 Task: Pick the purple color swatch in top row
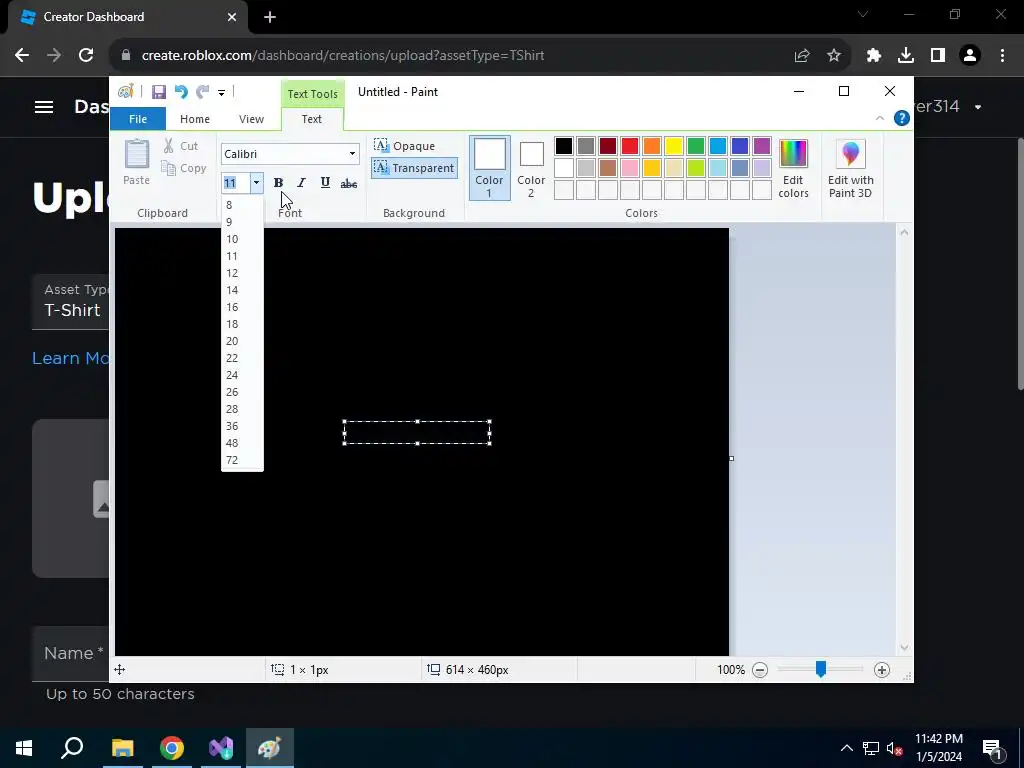761,146
